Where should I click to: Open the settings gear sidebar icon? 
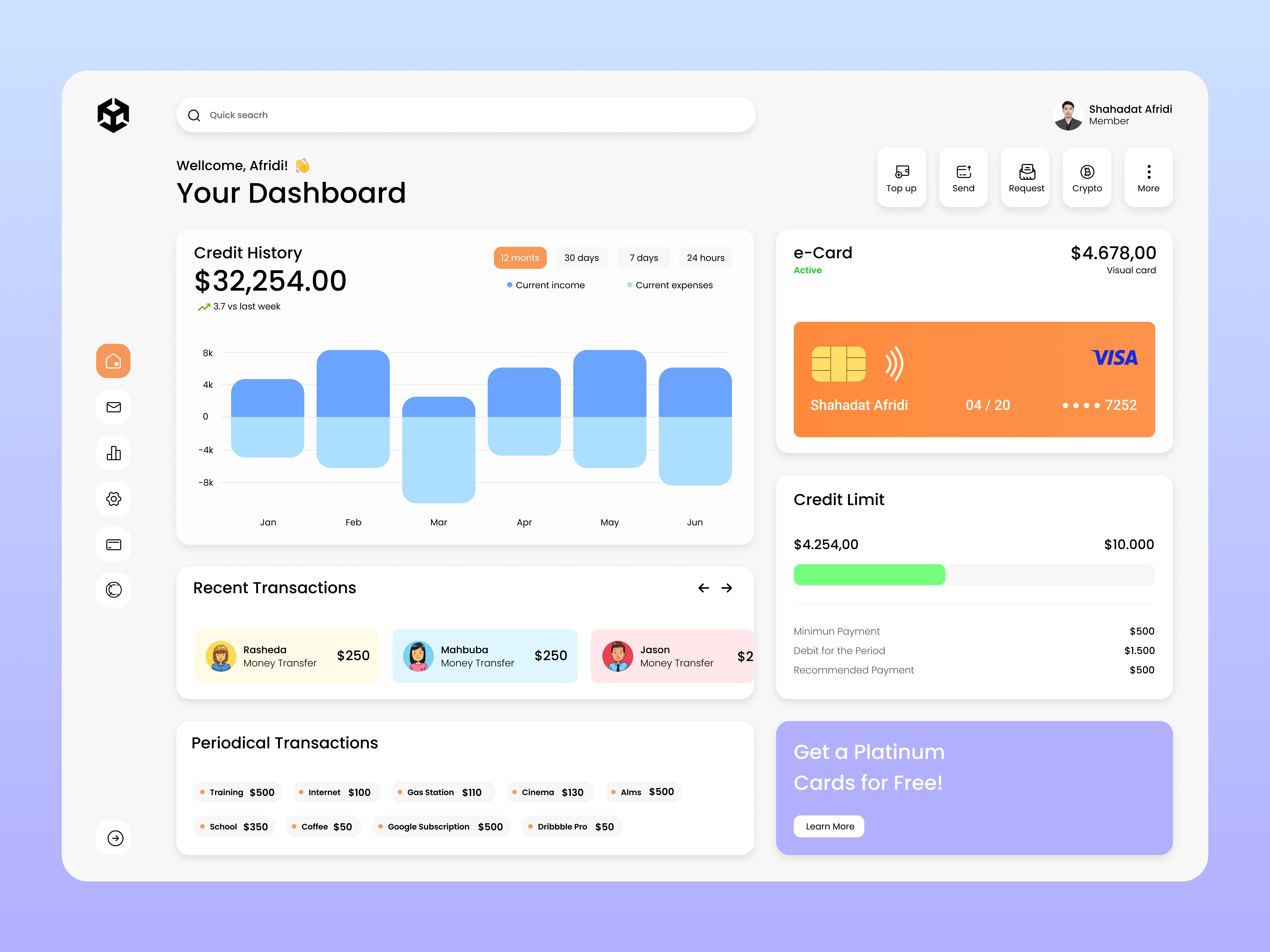click(113, 499)
